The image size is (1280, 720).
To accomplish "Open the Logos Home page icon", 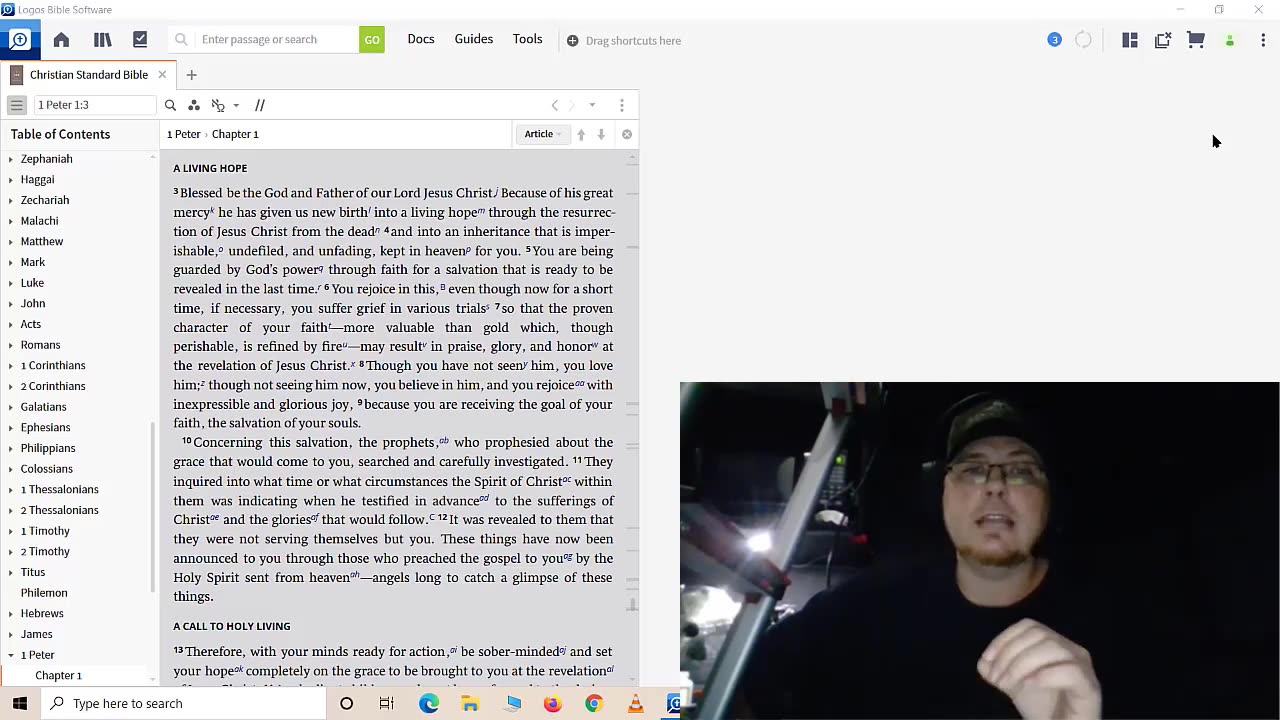I will (x=61, y=40).
